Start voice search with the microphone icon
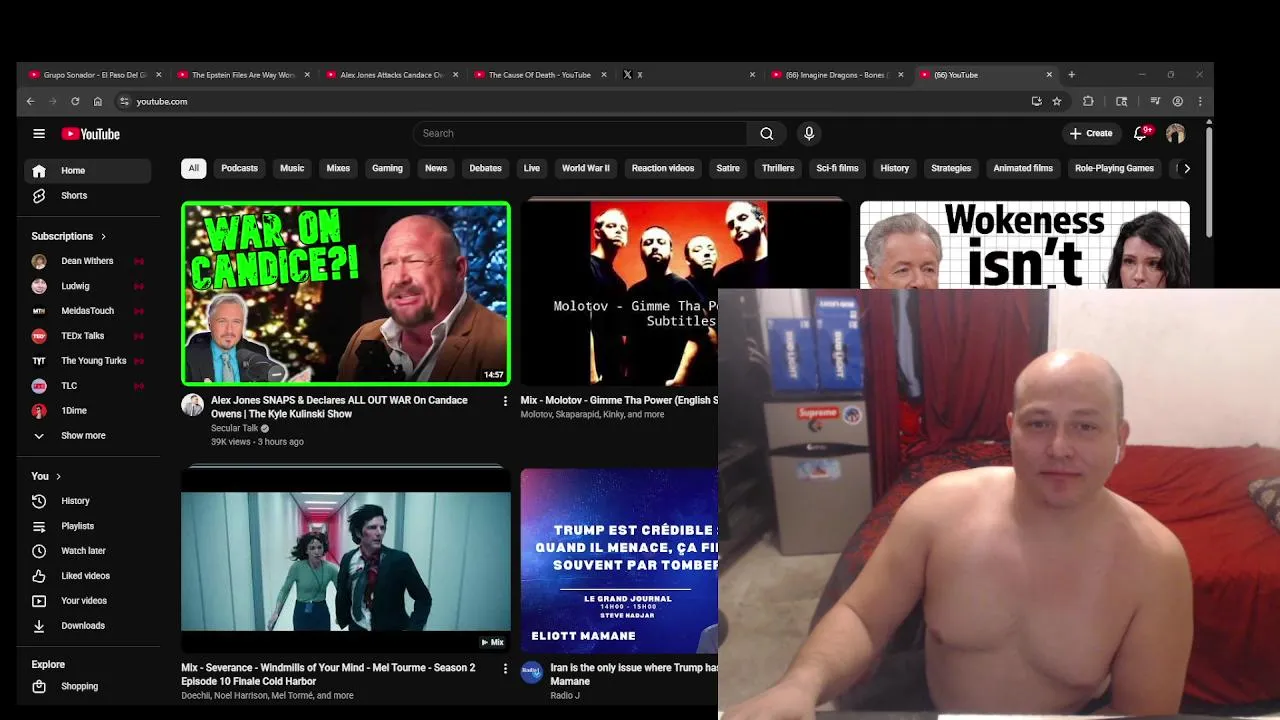This screenshot has height=720, width=1280. coord(809,133)
